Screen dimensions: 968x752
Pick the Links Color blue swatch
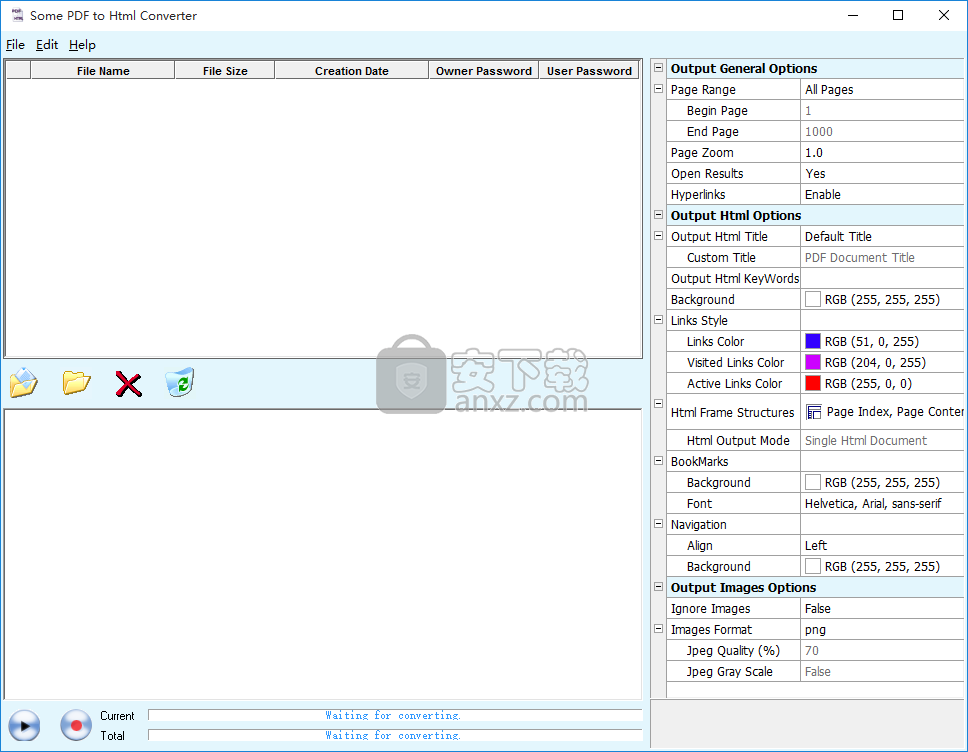(813, 341)
